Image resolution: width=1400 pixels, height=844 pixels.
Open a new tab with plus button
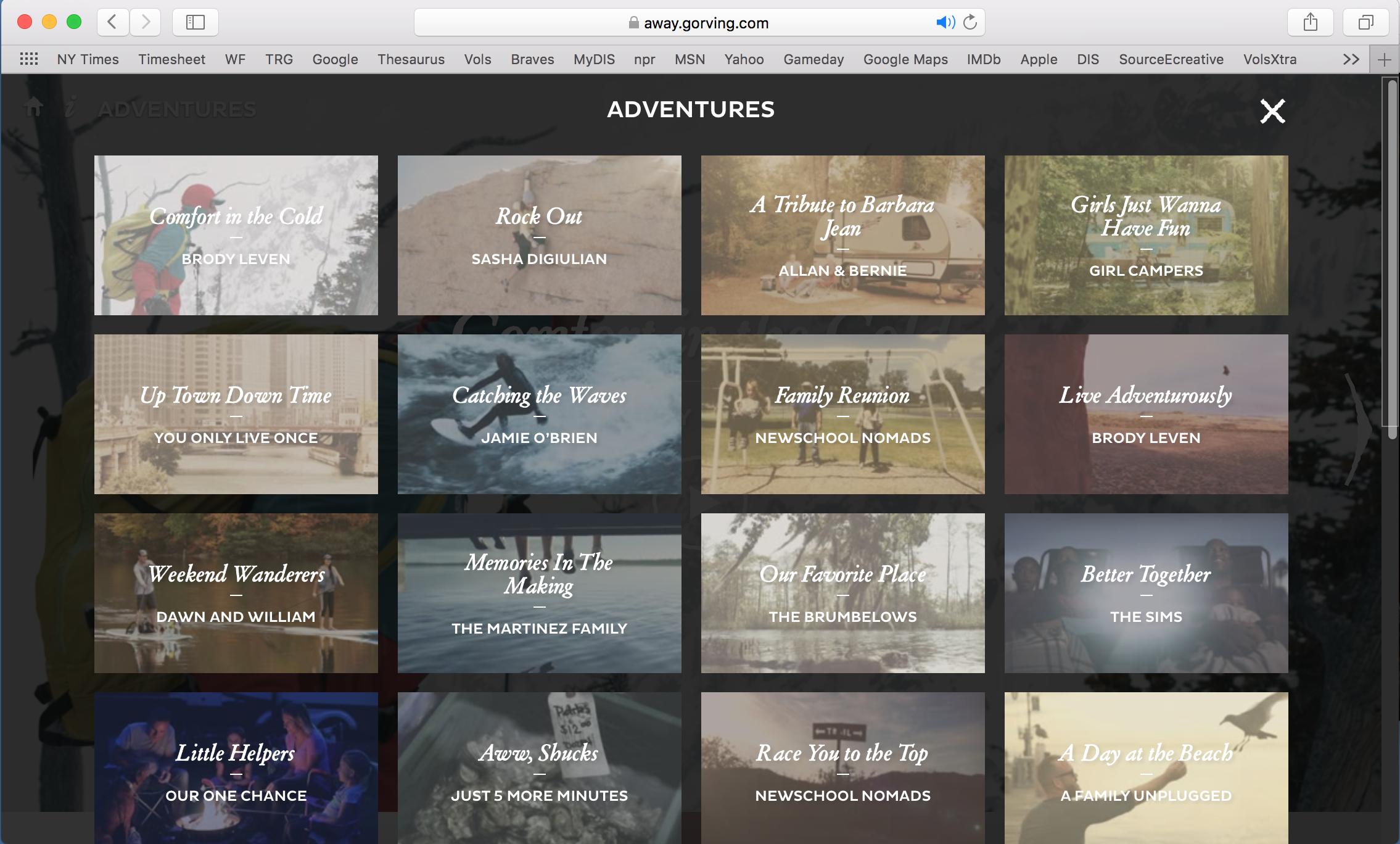[1384, 60]
